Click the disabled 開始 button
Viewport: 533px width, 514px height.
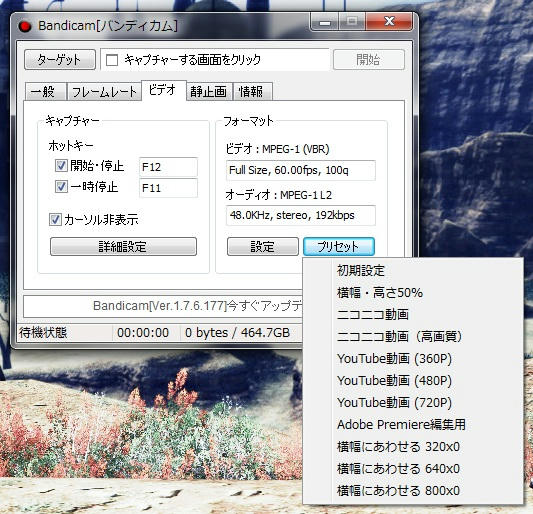[369, 60]
